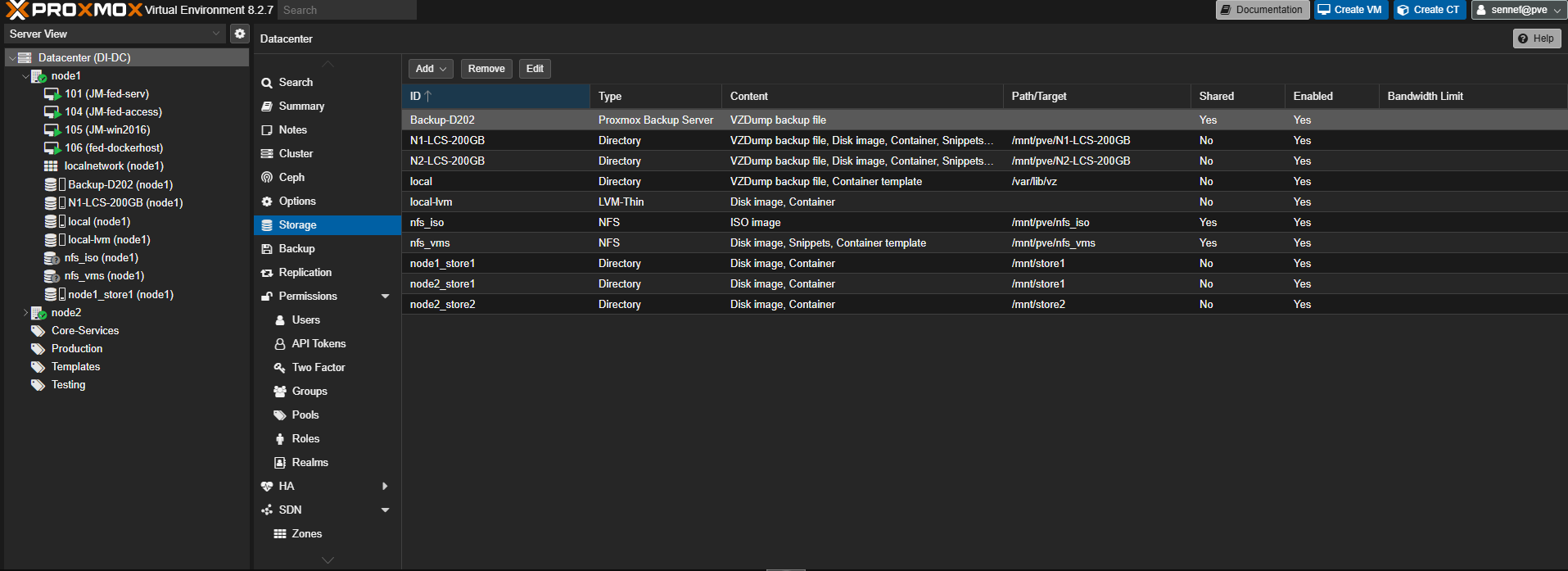Open the Add storage dropdown
The image size is (1568, 571).
point(431,69)
